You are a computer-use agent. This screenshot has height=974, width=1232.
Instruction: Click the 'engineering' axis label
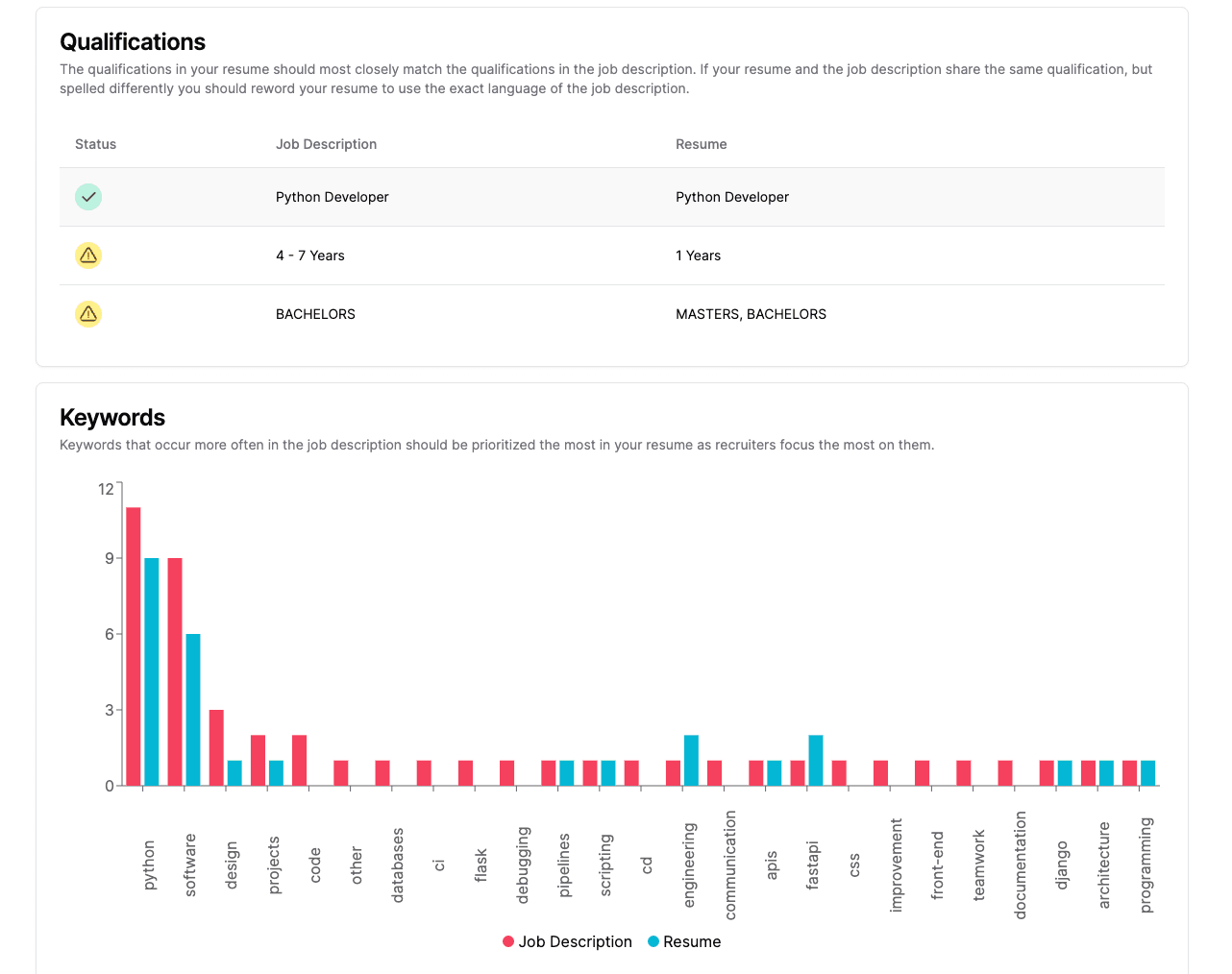[x=689, y=865]
